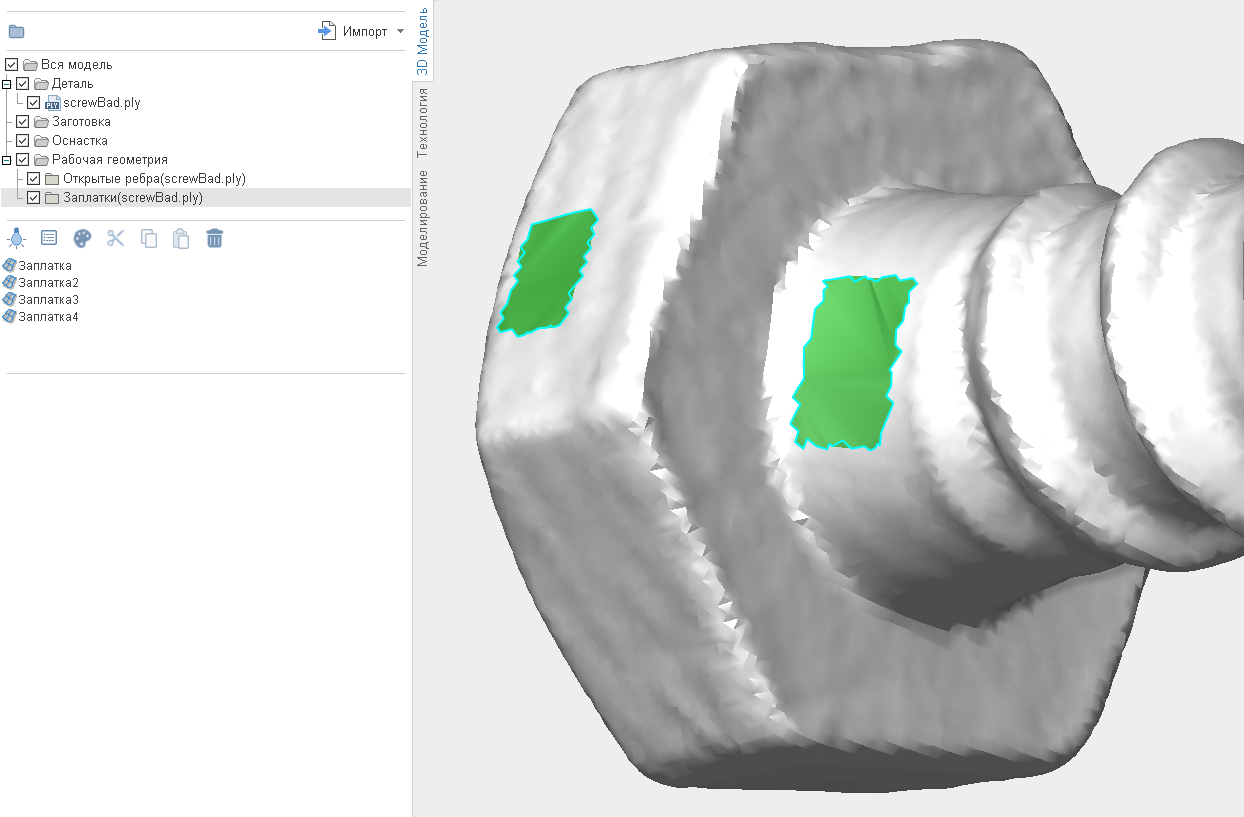Open the color palette for patch coloring

point(82,238)
